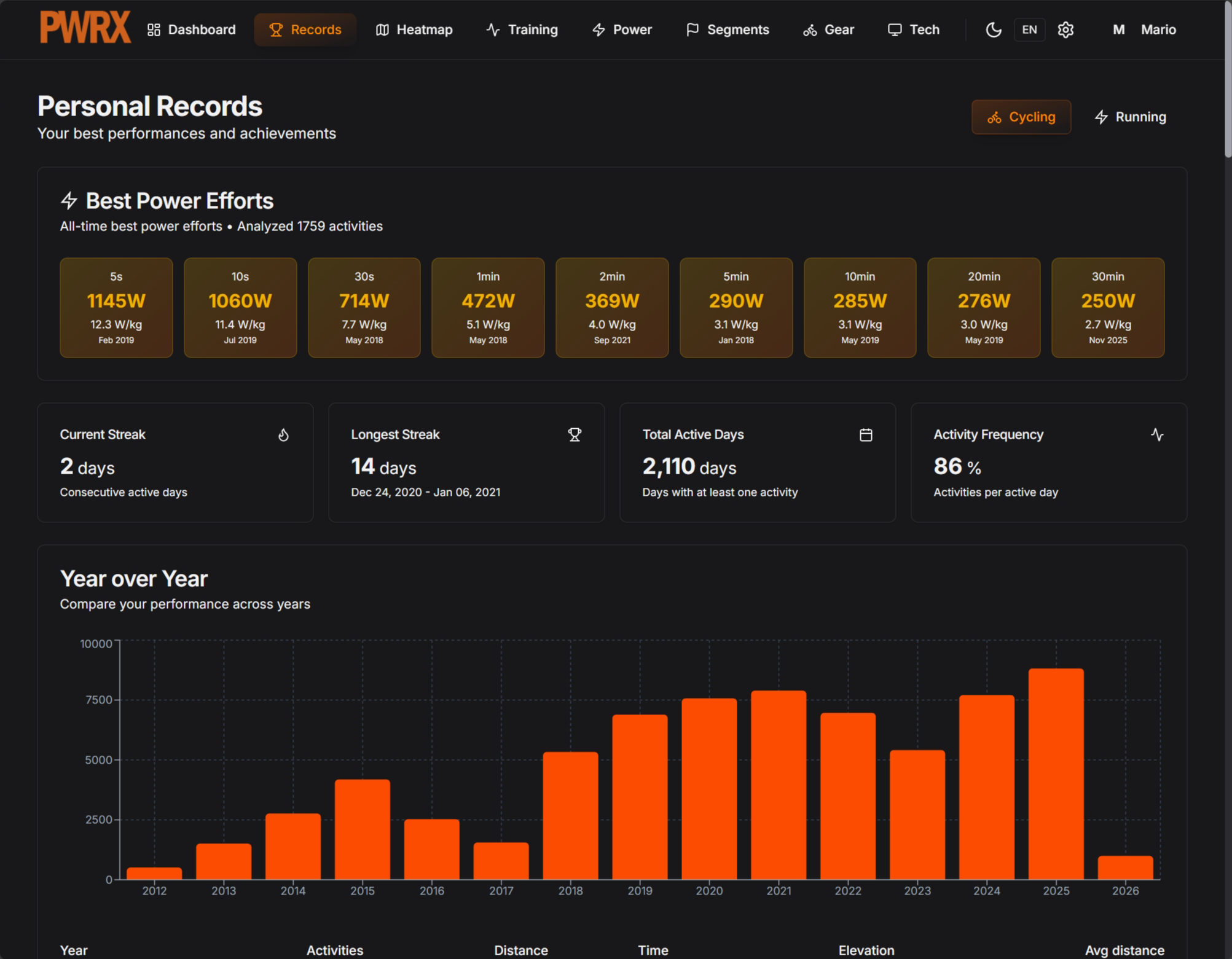Click the Current Streak flame icon
The height and width of the screenshot is (959, 1232).
click(x=283, y=435)
